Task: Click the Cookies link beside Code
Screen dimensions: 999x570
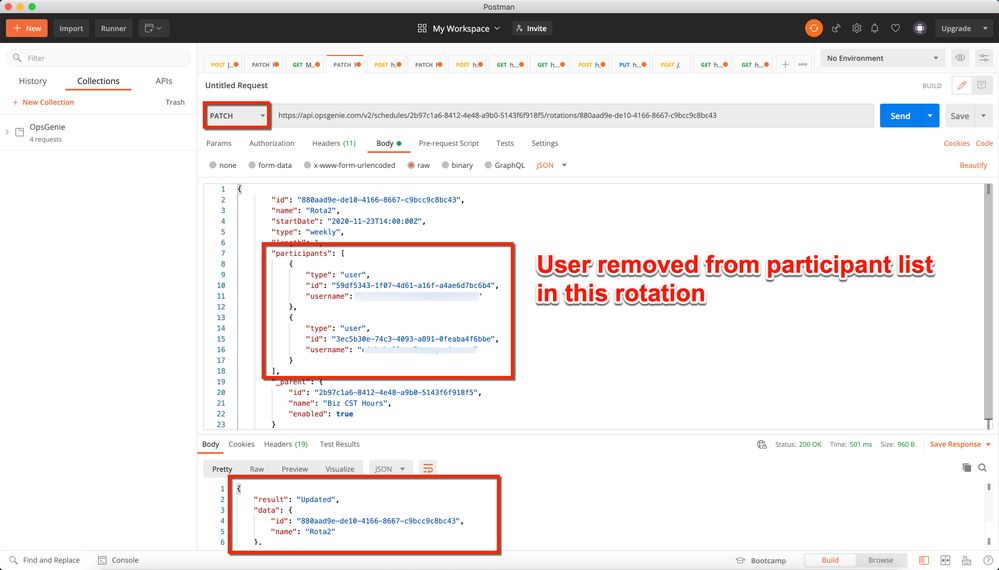Action: 956,143
